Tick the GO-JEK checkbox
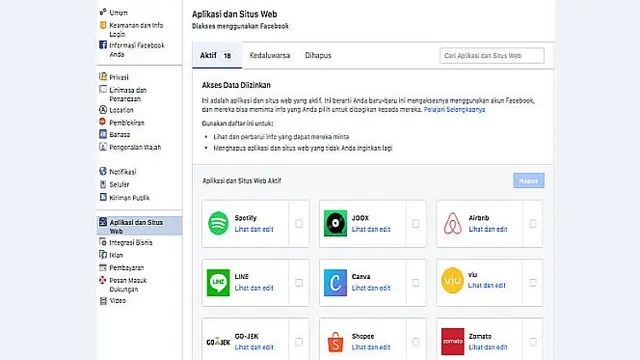The width and height of the screenshot is (640, 360). [299, 342]
